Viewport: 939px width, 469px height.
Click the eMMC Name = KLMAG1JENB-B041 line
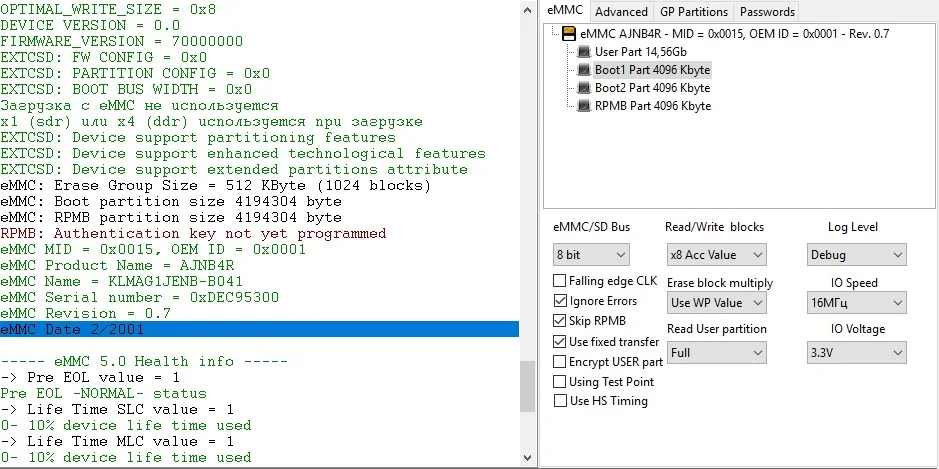pos(122,282)
